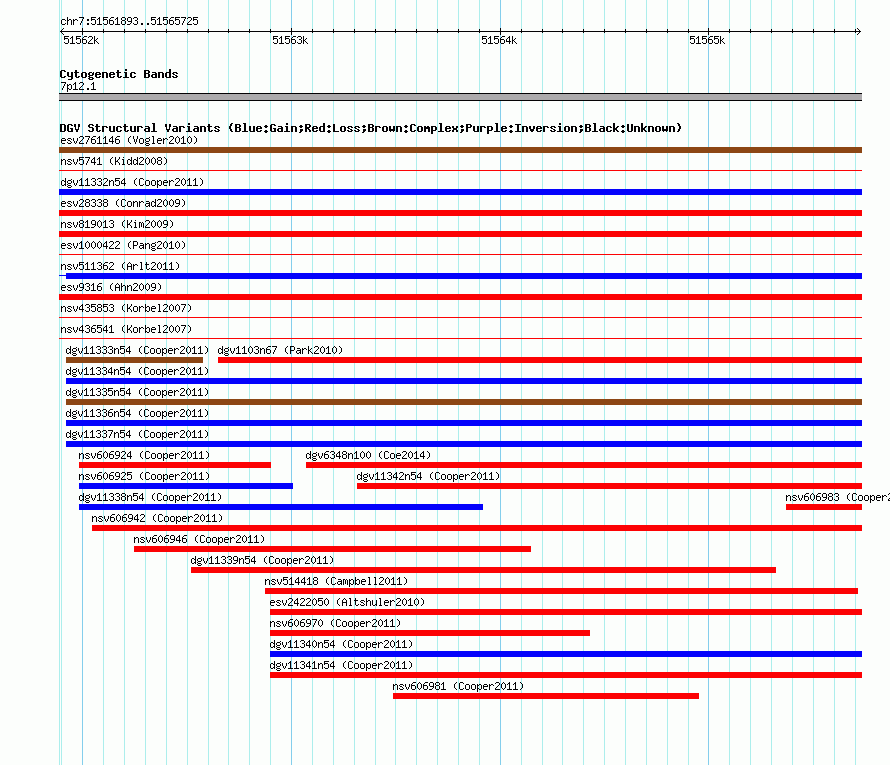
Task: Click the DGV Structural Variants track title
Action: (x=370, y=128)
